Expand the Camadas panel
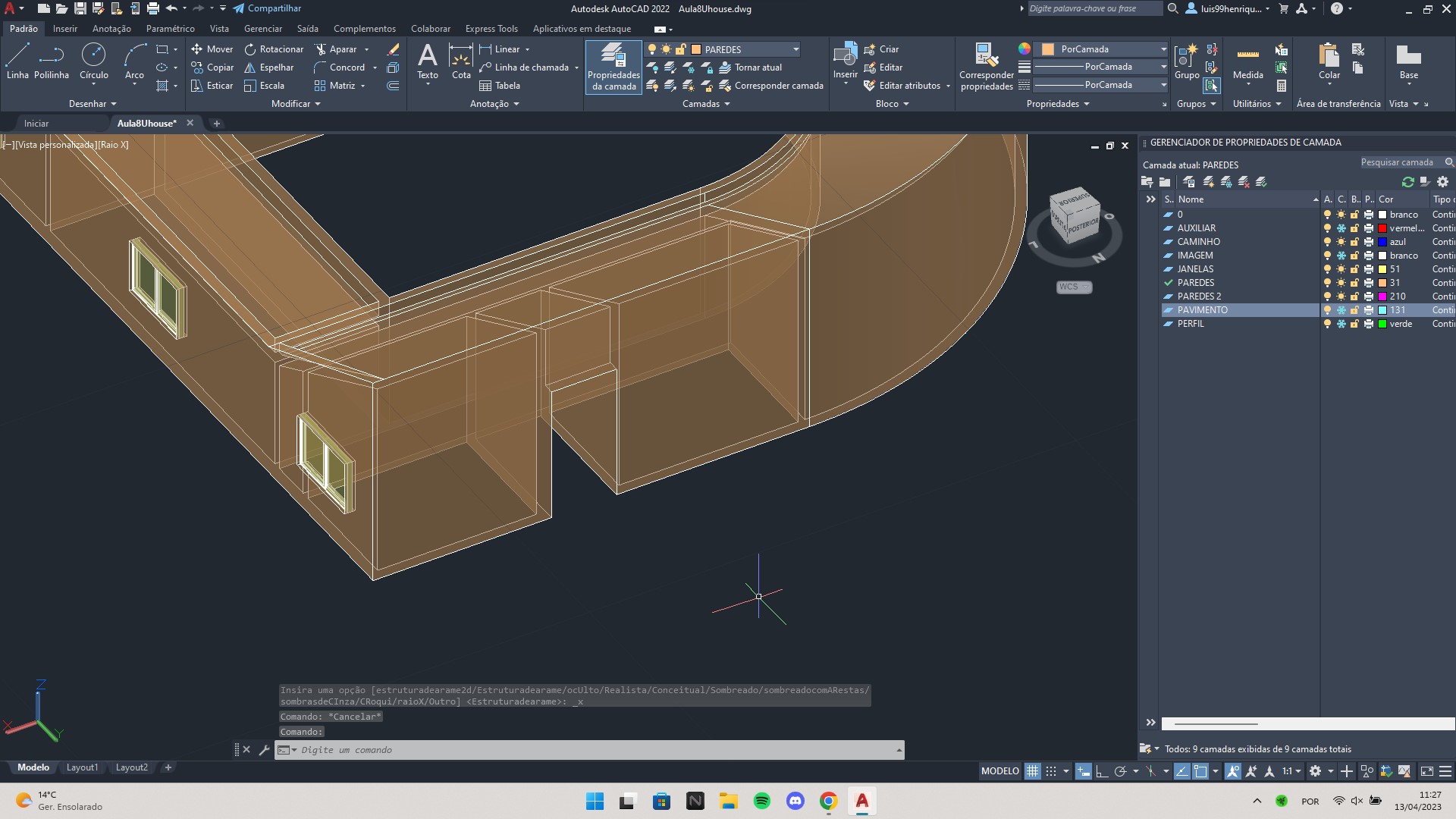Image resolution: width=1456 pixels, height=819 pixels. click(706, 104)
